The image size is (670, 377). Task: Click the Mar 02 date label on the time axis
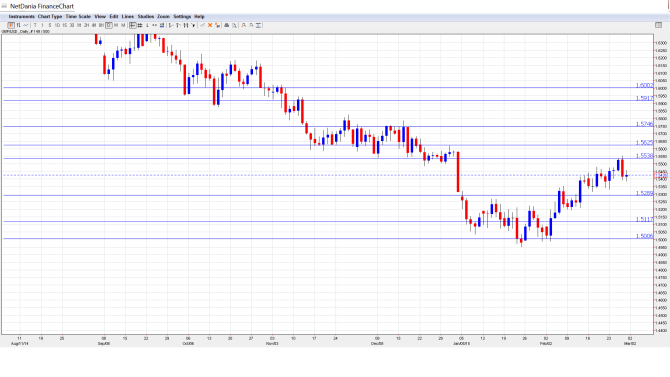pyautogui.click(x=630, y=343)
